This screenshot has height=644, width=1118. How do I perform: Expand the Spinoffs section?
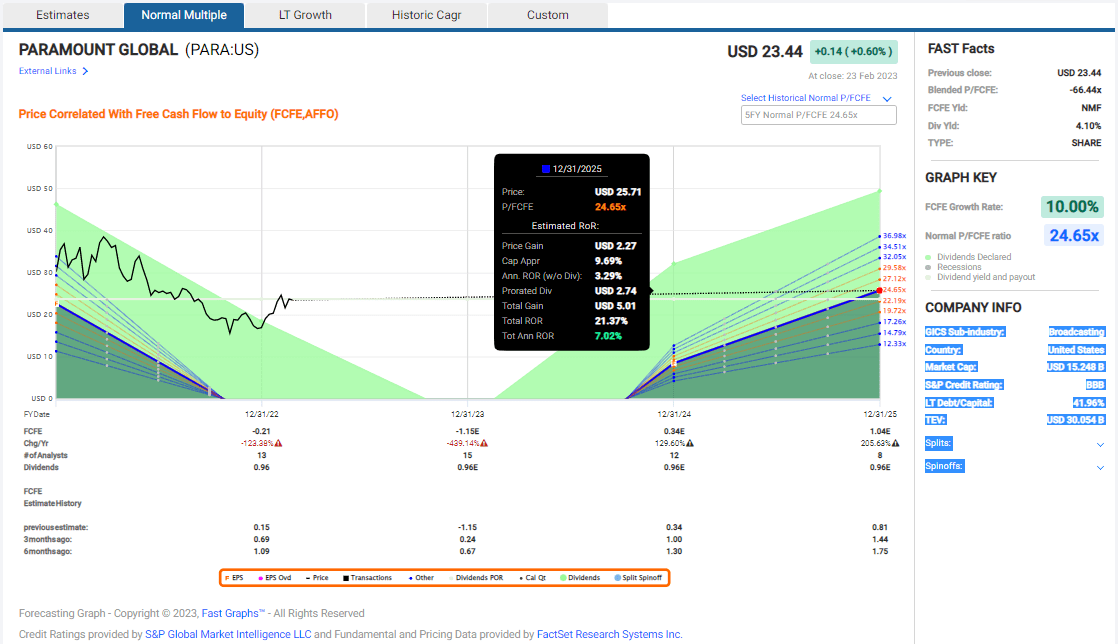coord(1100,468)
